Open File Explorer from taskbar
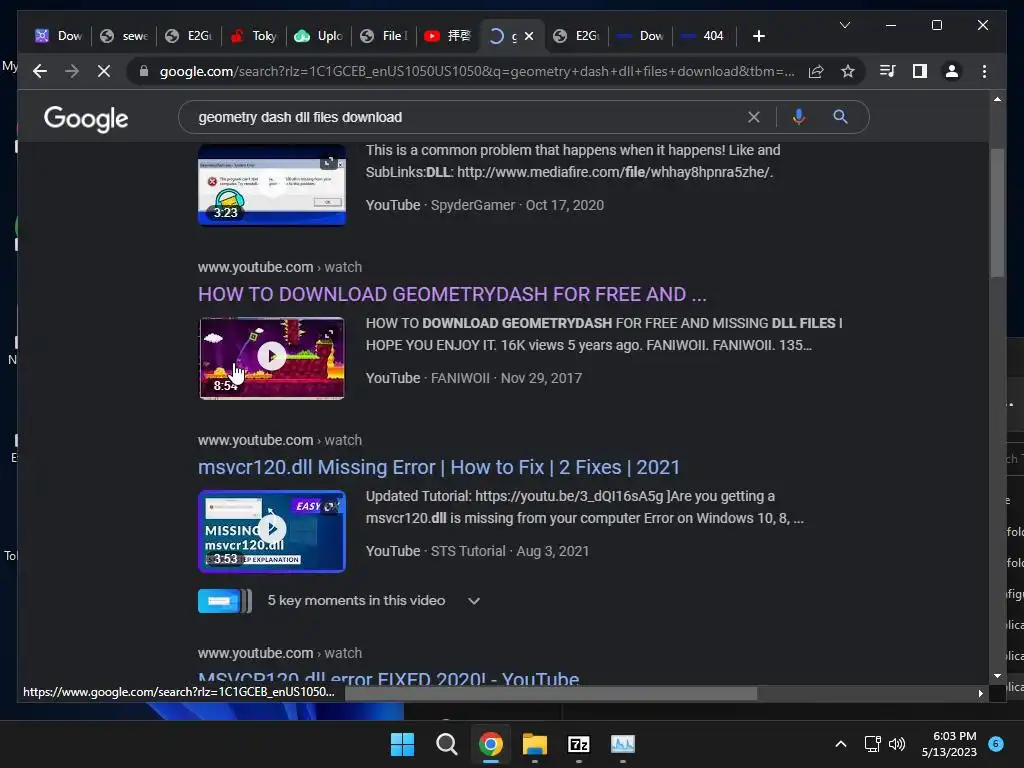Screen dimensions: 1024x768 point(535,744)
